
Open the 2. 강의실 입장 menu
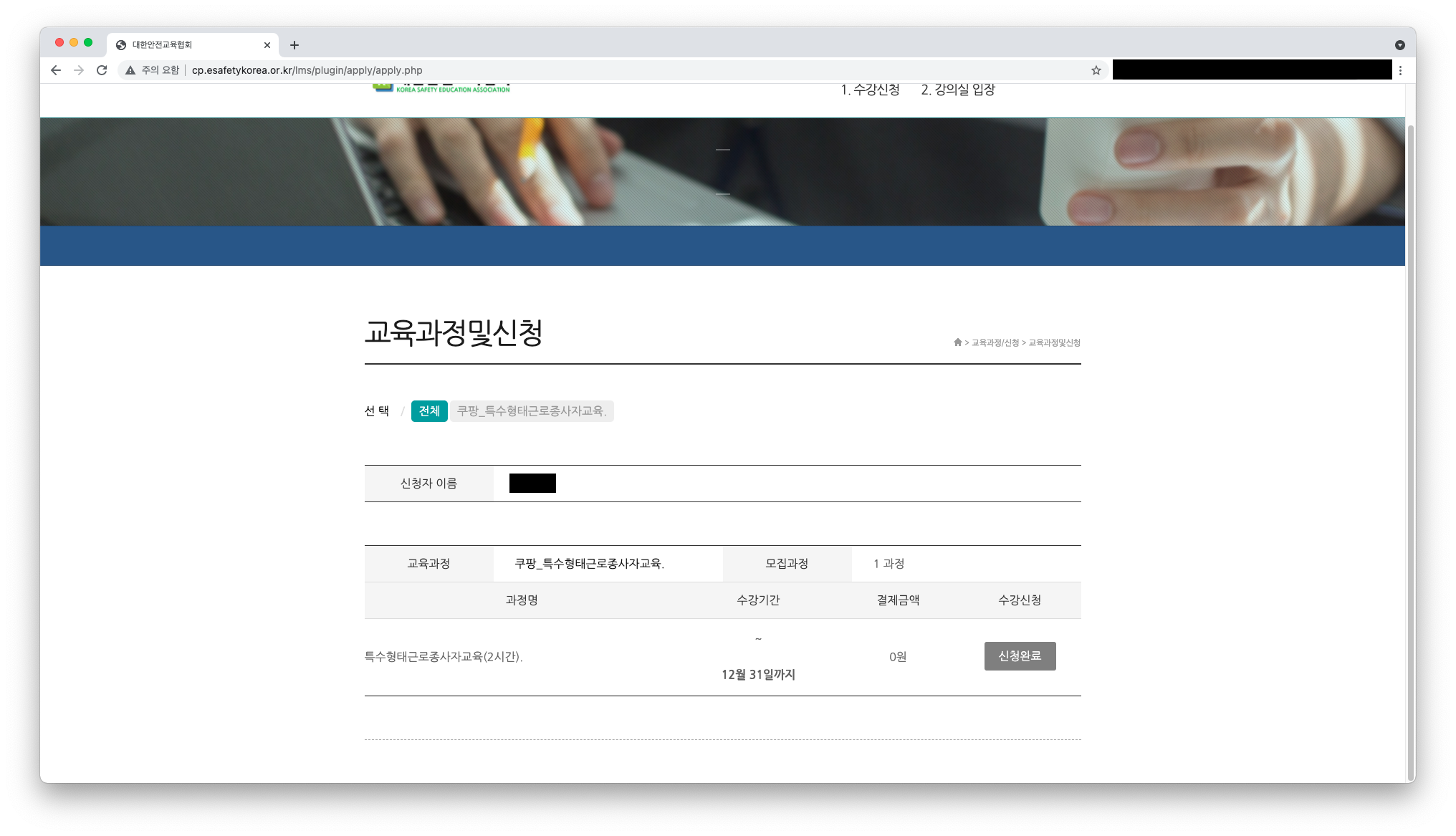[x=958, y=90]
